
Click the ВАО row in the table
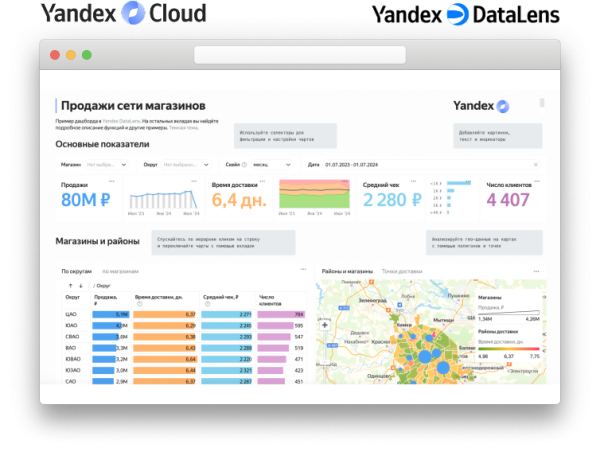click(184, 348)
